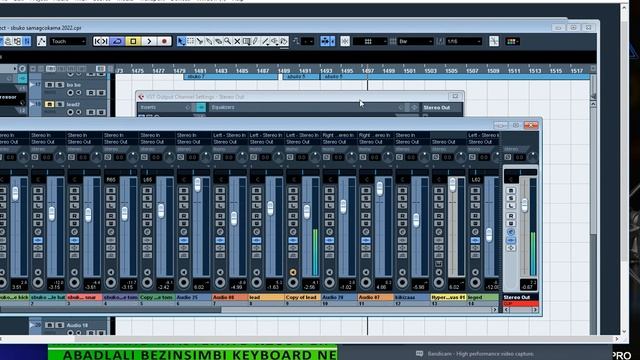Select the sbuko 7 audio event
Viewport: 640px width, 360px height.
click(x=231, y=77)
